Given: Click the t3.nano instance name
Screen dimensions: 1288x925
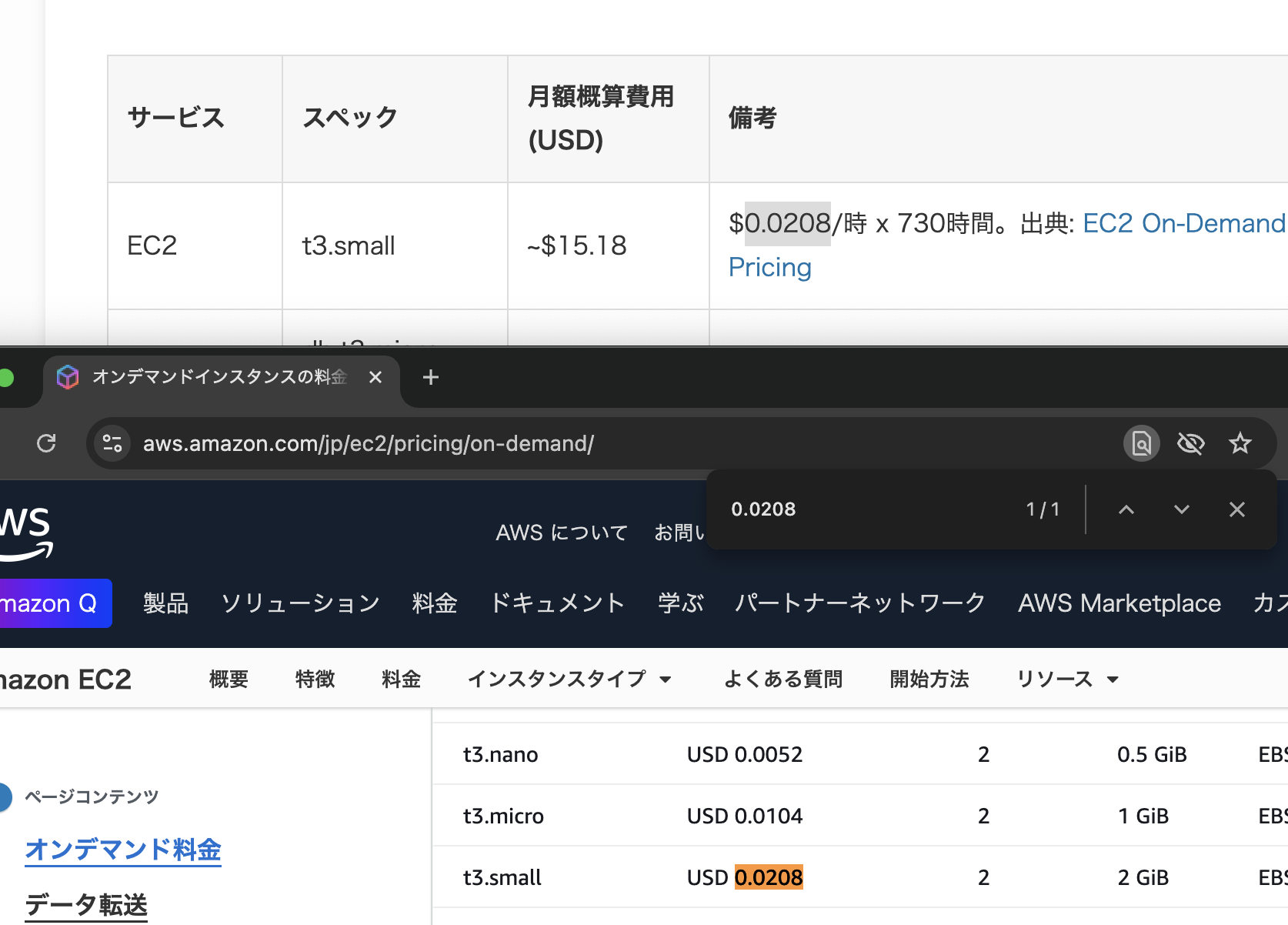Looking at the screenshot, I should click(x=501, y=754).
